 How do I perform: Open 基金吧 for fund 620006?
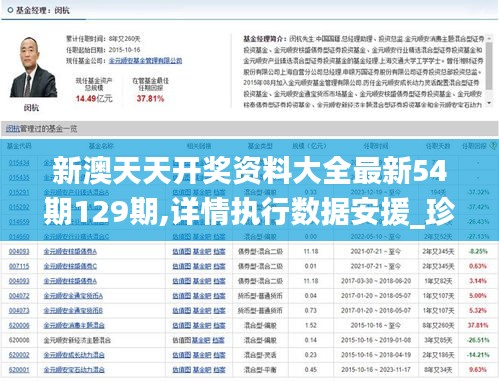click(x=202, y=325)
